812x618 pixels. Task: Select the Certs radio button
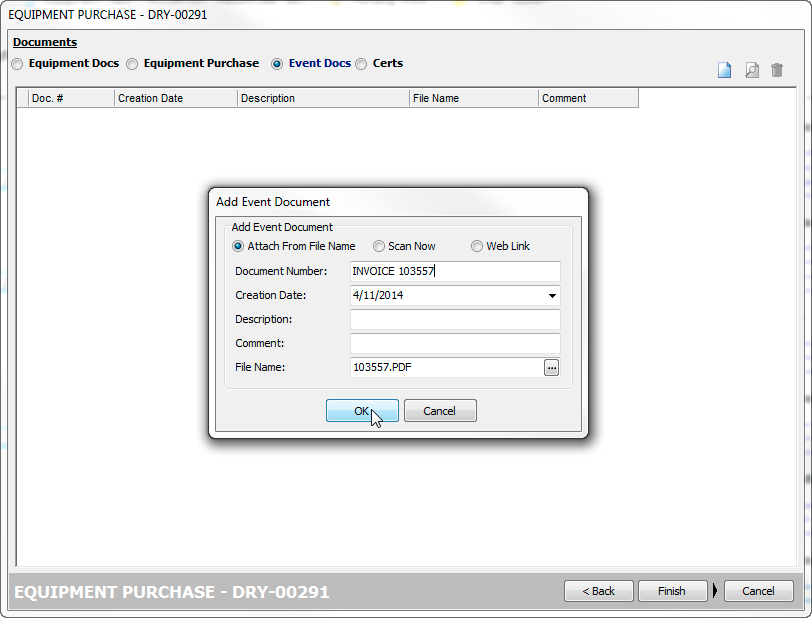[x=361, y=64]
